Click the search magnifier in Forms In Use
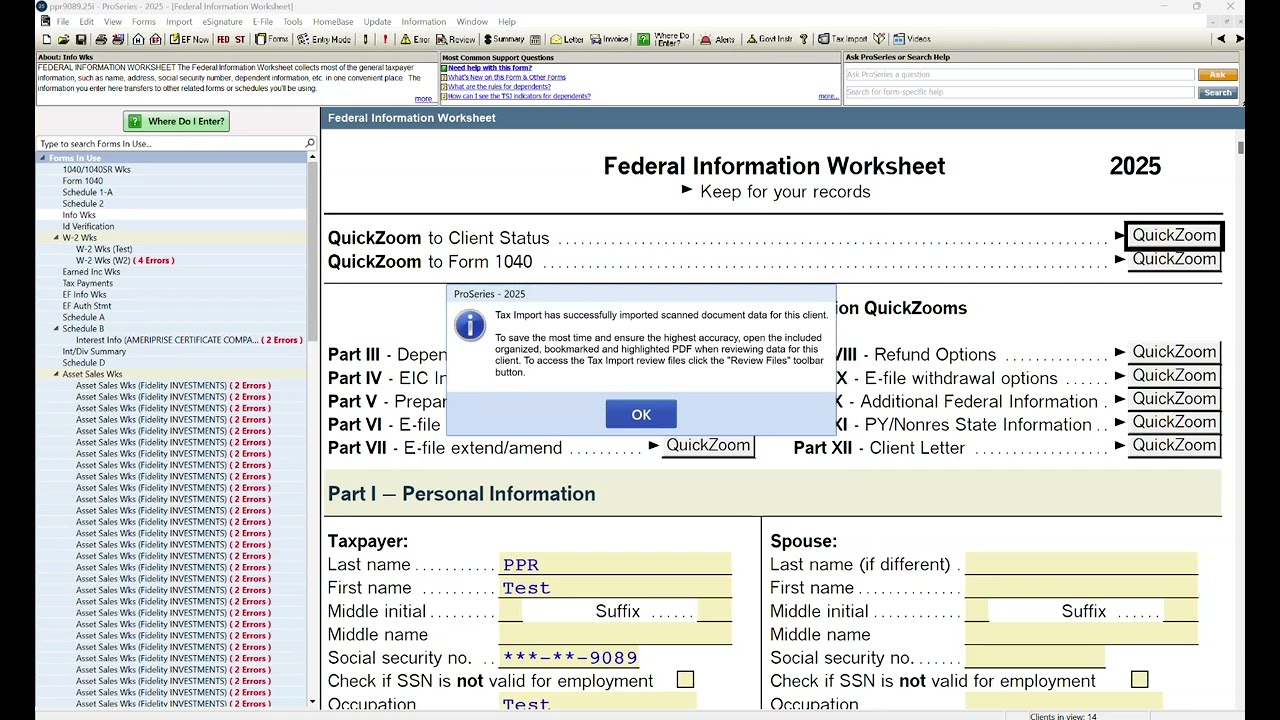Screen dimensions: 1280x720 (x=310, y=143)
